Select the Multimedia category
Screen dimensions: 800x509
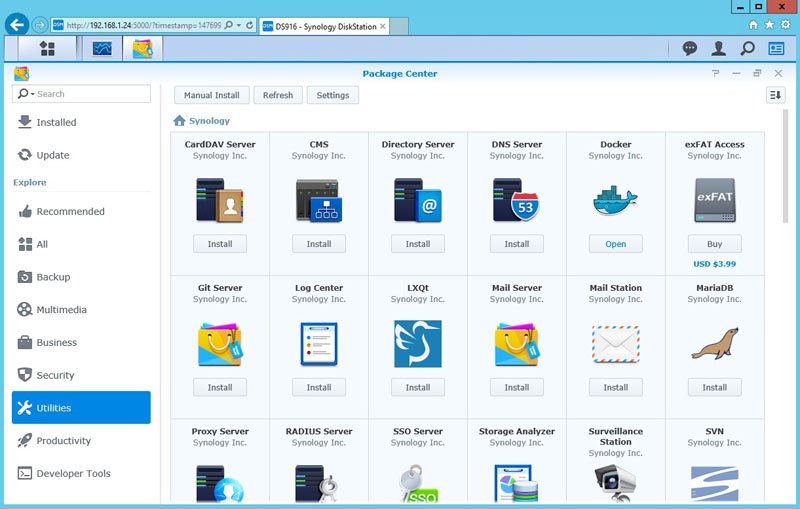point(81,310)
